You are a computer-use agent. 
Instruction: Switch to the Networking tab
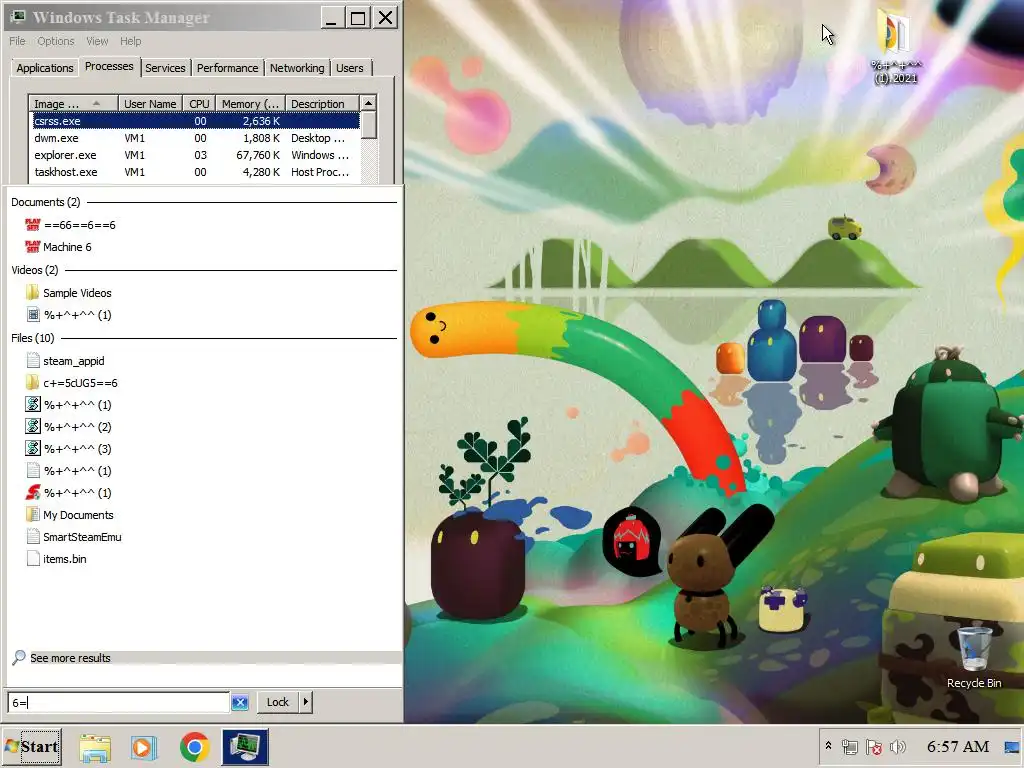[296, 68]
